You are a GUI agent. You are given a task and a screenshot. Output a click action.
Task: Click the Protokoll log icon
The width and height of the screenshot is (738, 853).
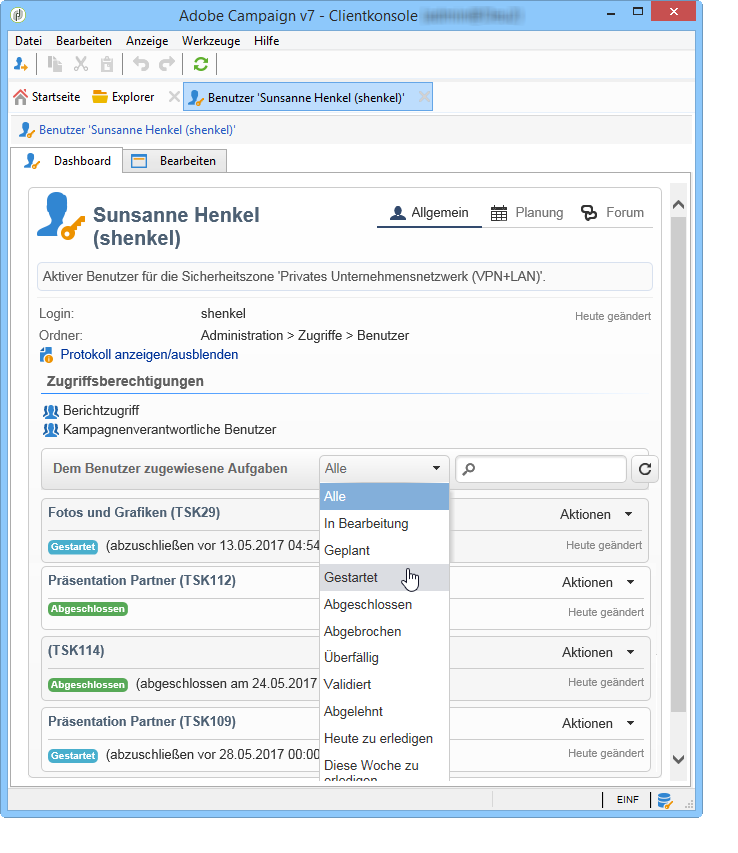(46, 355)
